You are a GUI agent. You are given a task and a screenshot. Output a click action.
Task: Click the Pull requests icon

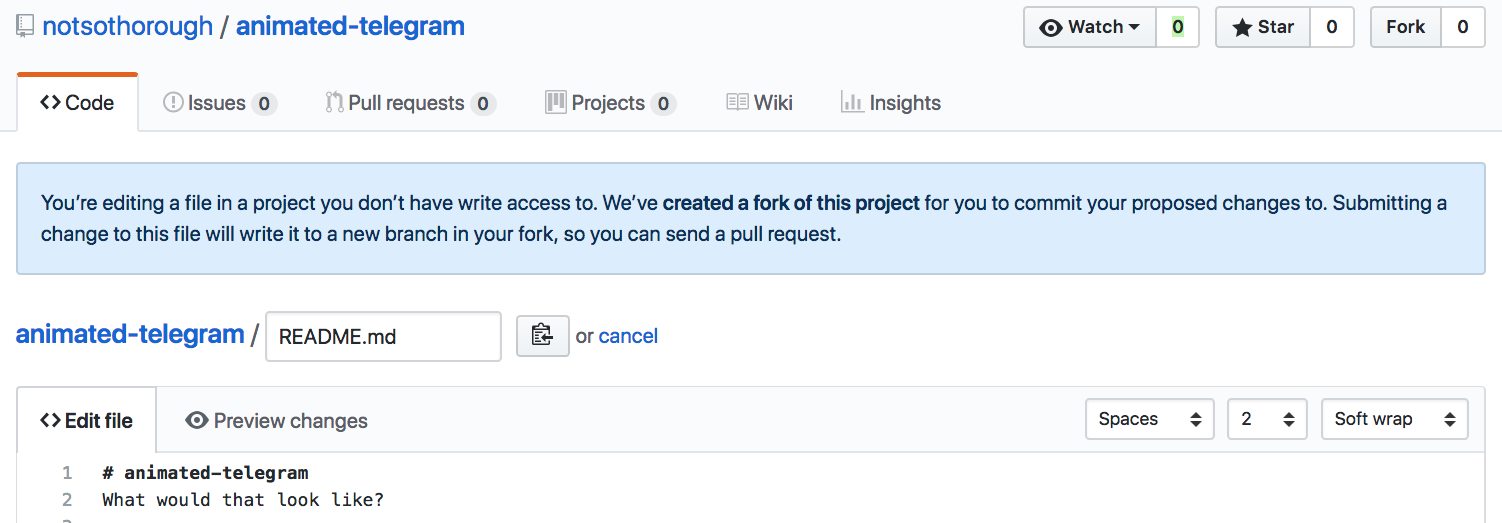pyautogui.click(x=334, y=102)
